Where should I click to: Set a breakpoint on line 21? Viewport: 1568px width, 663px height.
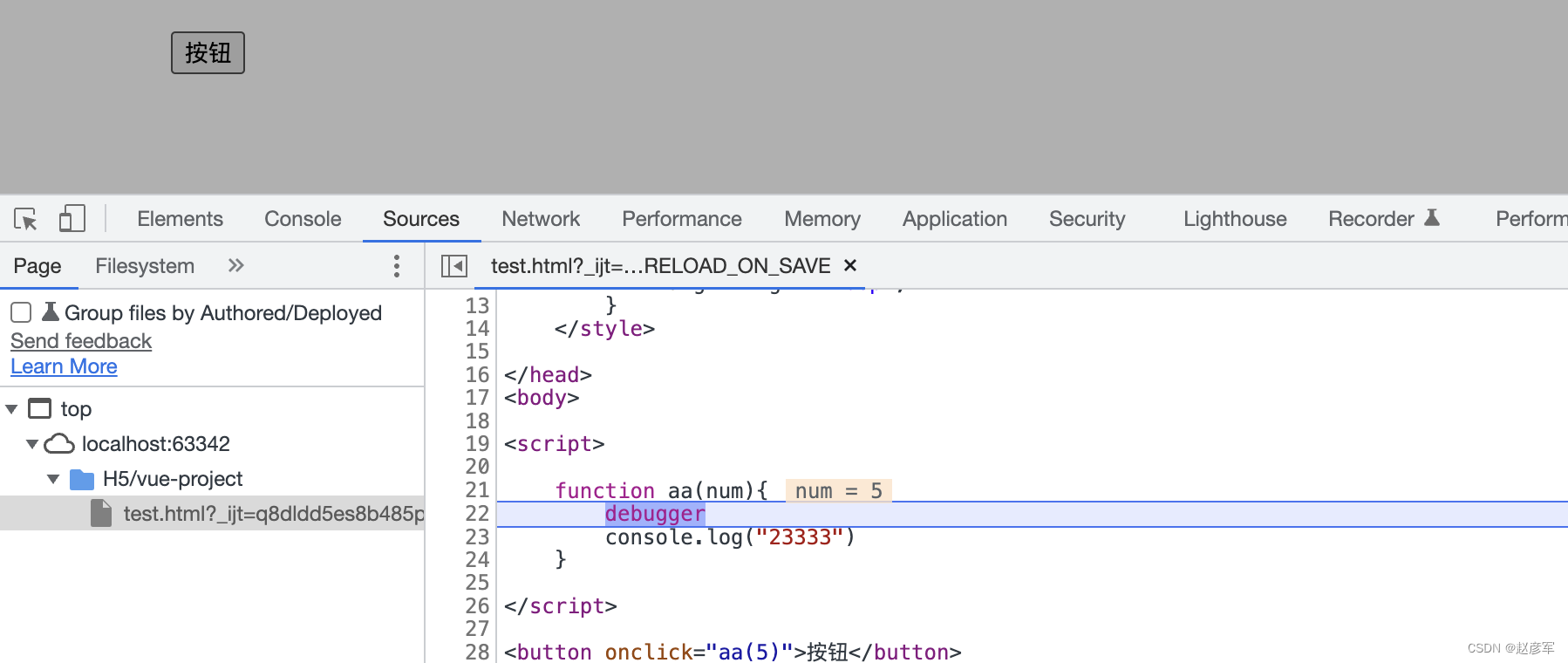477,490
